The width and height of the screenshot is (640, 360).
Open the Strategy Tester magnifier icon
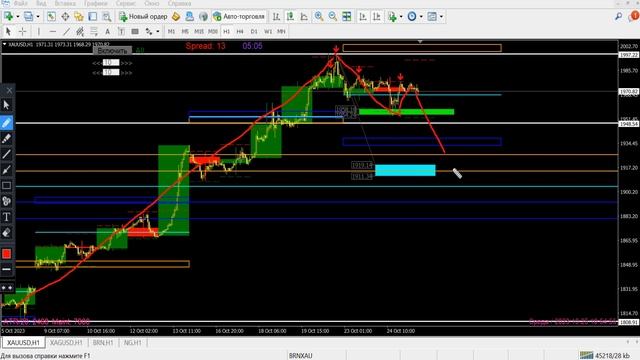coord(107,16)
